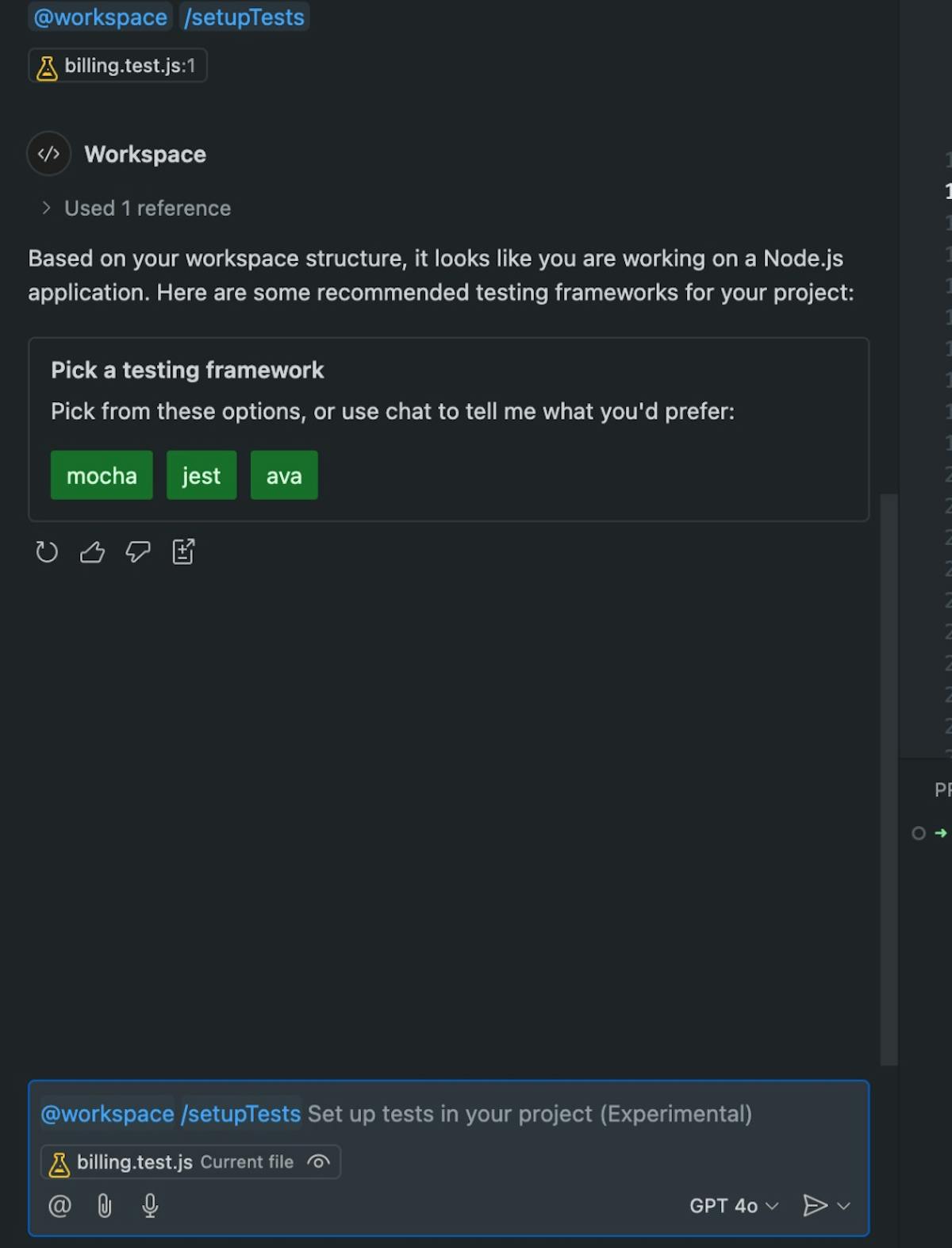Start voice chat with microphone icon
This screenshot has height=1248, width=952.
click(x=150, y=1206)
